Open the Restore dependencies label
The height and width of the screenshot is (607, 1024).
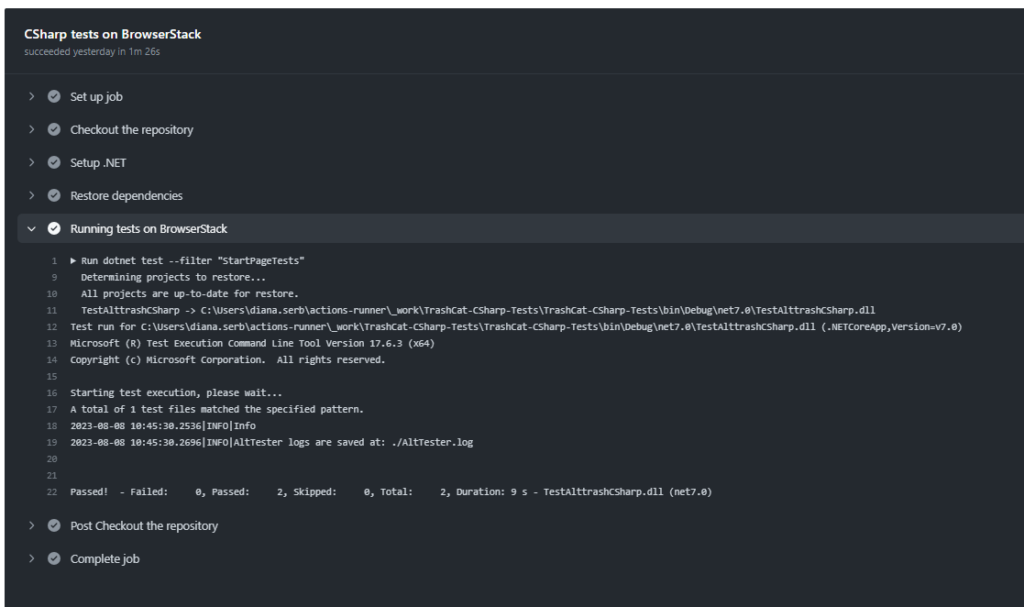click(x=127, y=195)
